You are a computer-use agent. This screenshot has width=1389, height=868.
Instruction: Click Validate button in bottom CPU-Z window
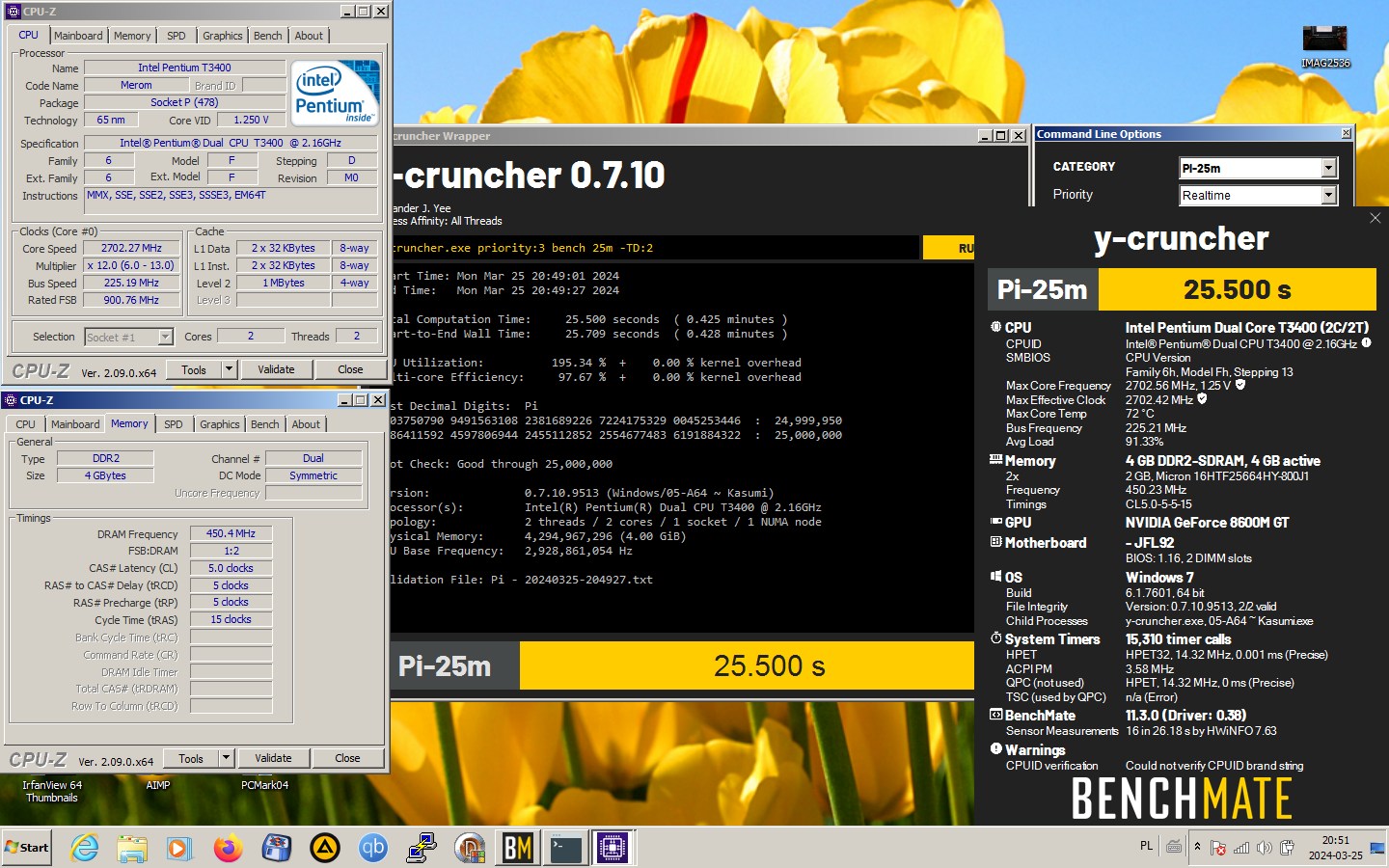pyautogui.click(x=273, y=758)
